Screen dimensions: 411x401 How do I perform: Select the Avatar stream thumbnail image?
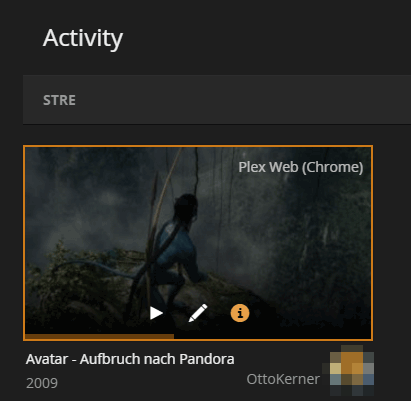click(198, 243)
